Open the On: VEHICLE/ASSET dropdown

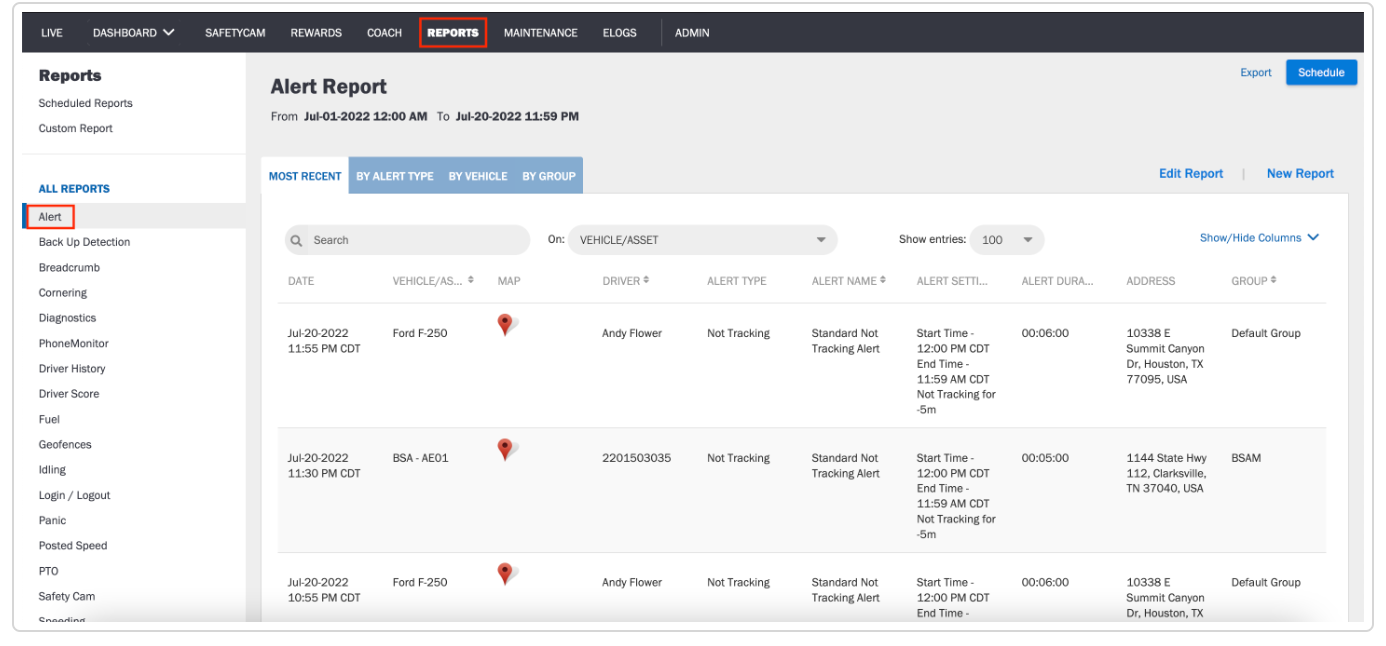703,240
